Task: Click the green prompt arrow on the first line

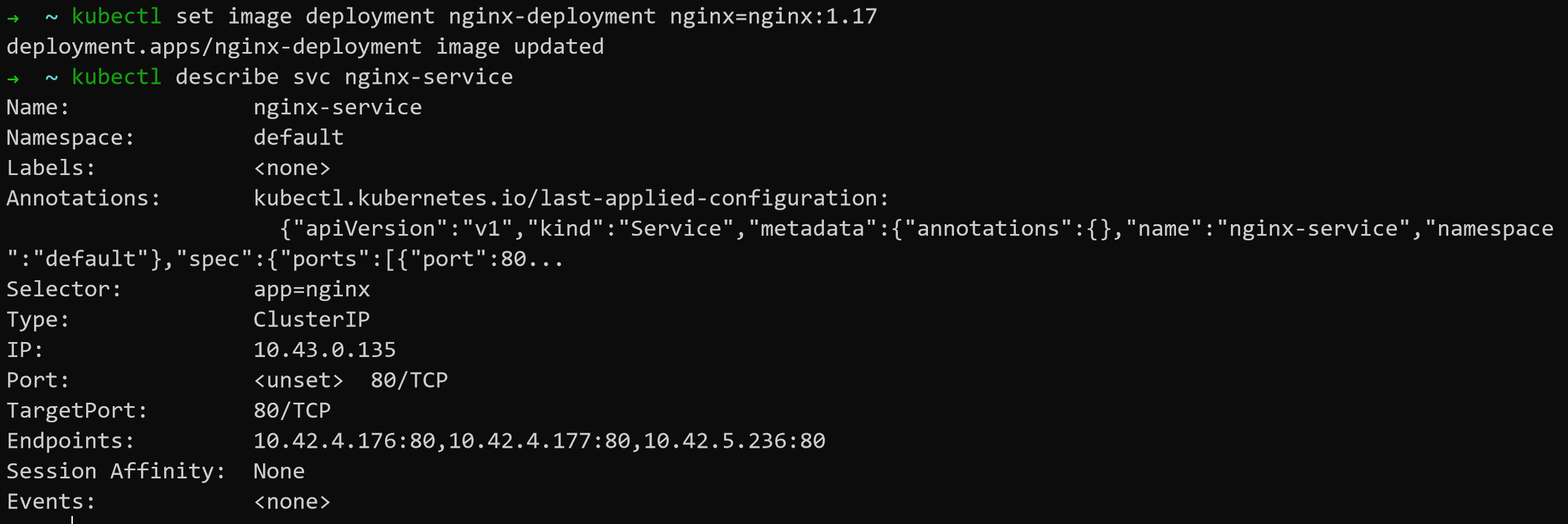Action: pos(13,18)
